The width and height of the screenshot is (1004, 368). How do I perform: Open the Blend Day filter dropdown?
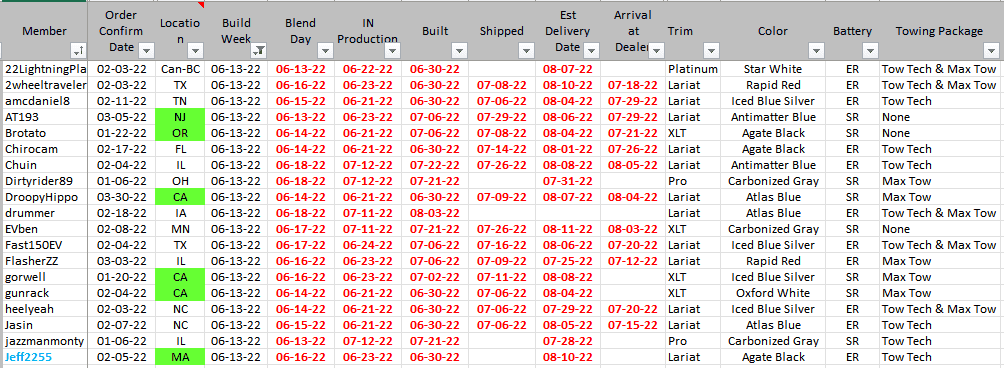coord(325,51)
